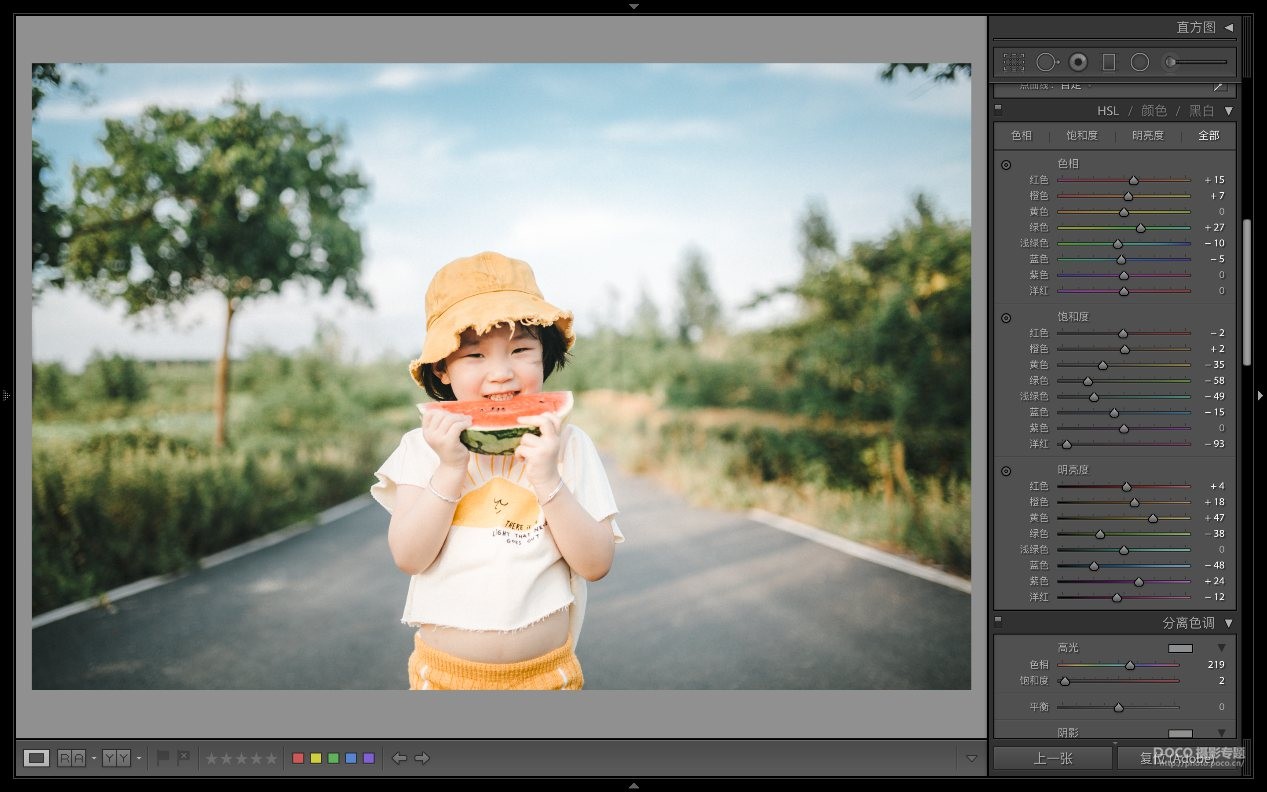Collapse the HSL panel triangle
The width and height of the screenshot is (1267, 792).
click(1229, 111)
